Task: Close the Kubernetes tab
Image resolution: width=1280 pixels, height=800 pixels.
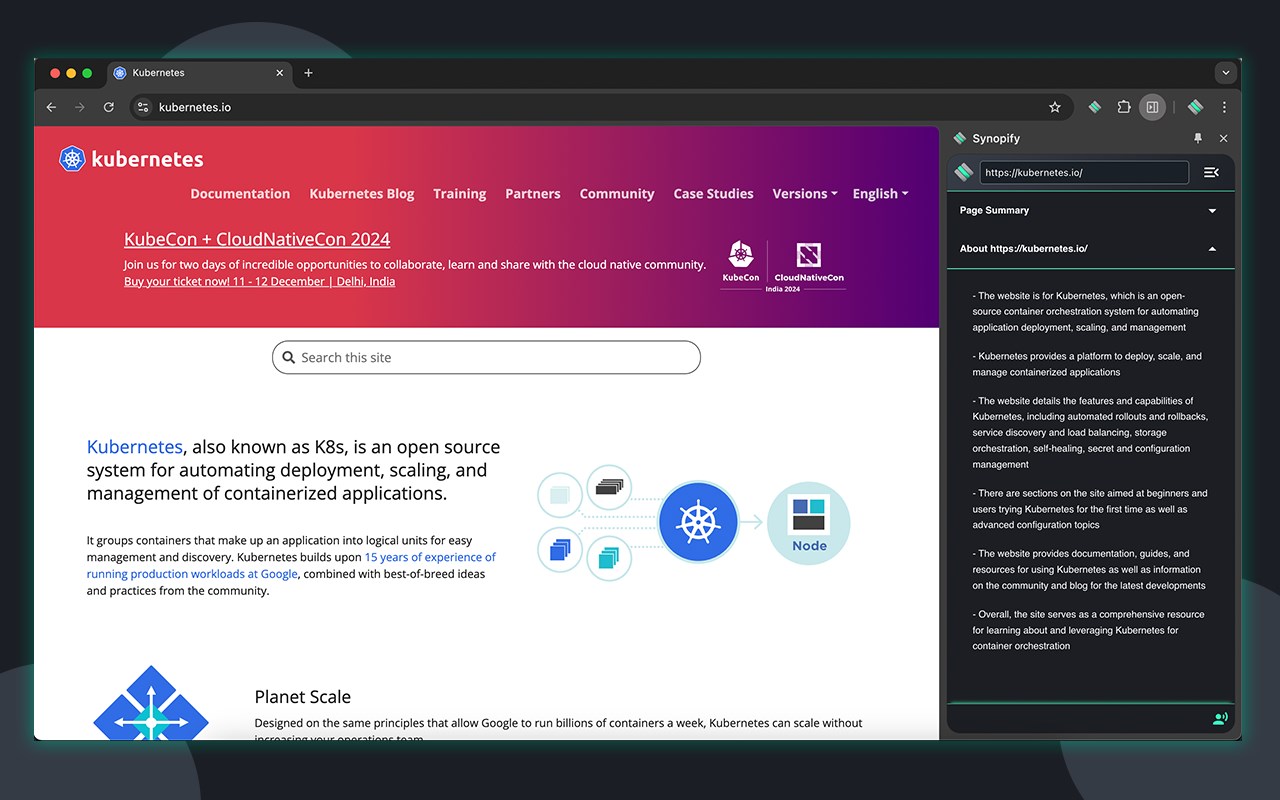Action: (280, 73)
